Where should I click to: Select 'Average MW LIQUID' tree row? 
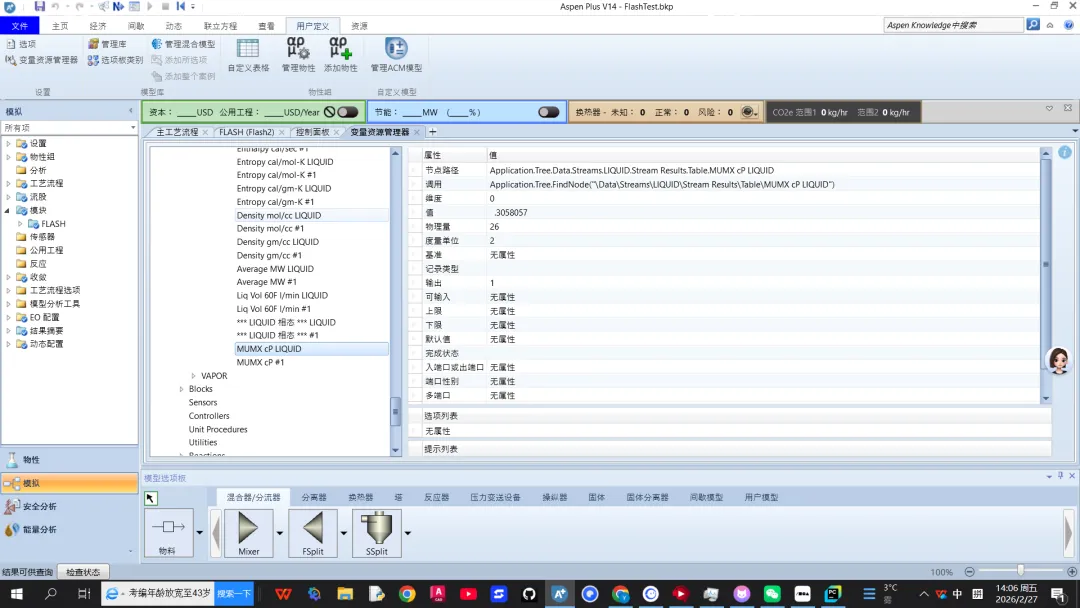coord(275,269)
